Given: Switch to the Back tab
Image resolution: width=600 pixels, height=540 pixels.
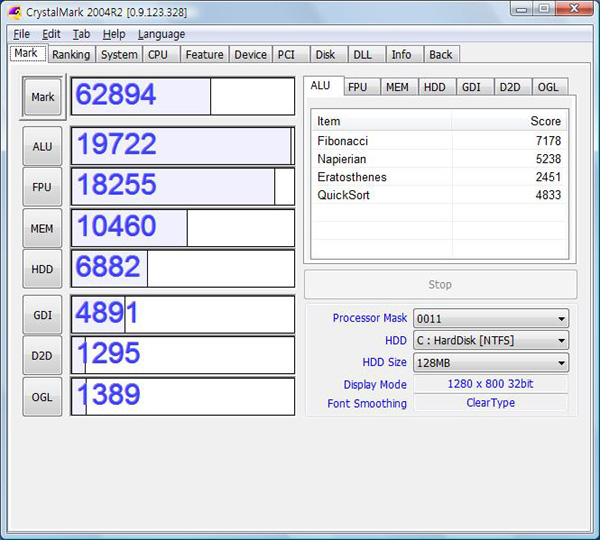Looking at the screenshot, I should coord(442,55).
